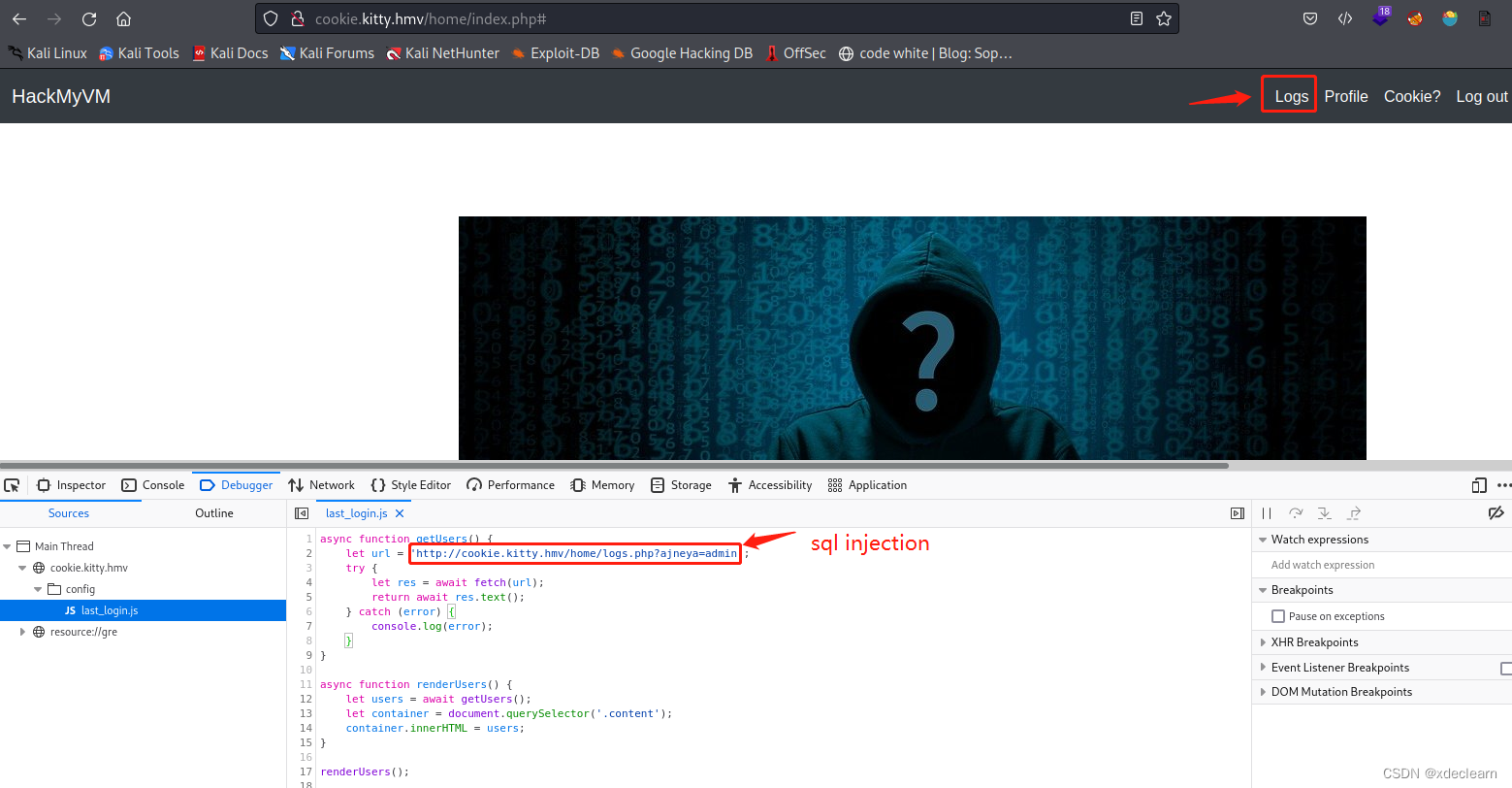Open the Cookie? navbar link

(x=1412, y=96)
